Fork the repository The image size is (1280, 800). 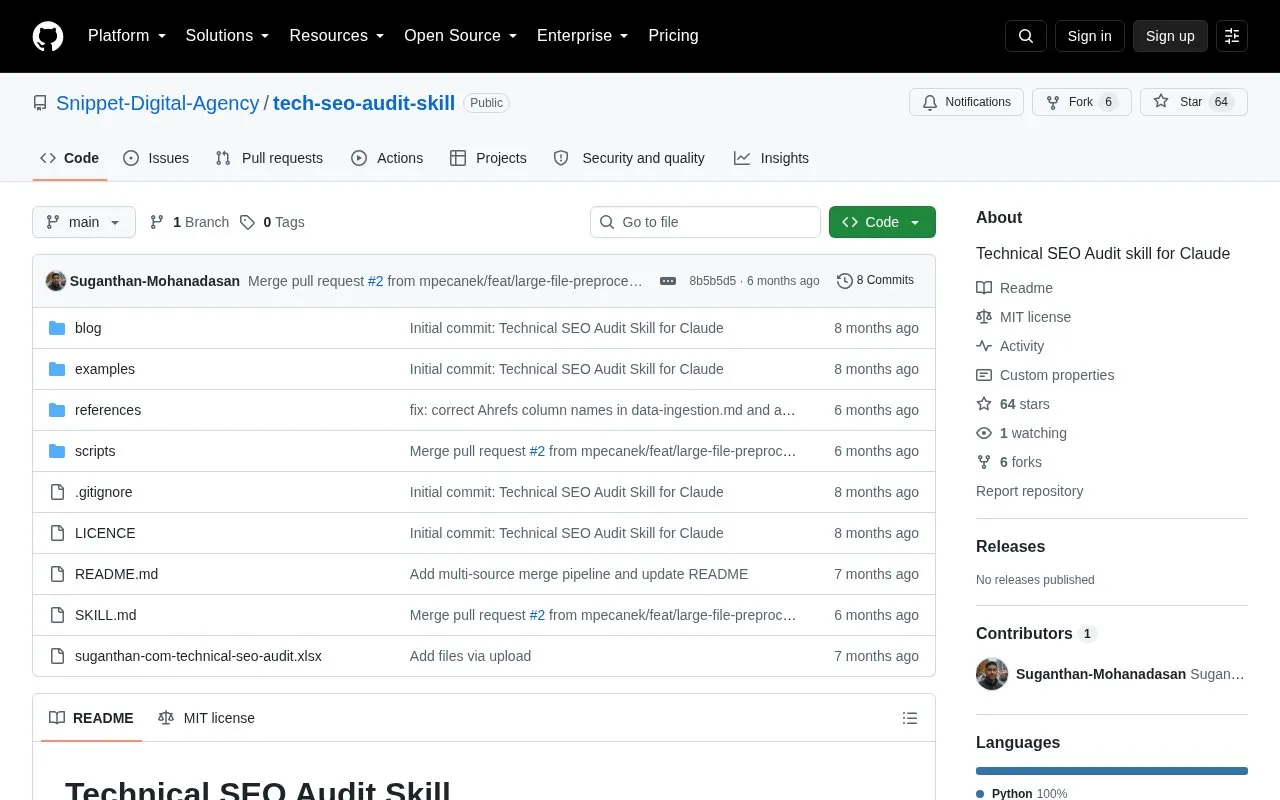click(1082, 102)
